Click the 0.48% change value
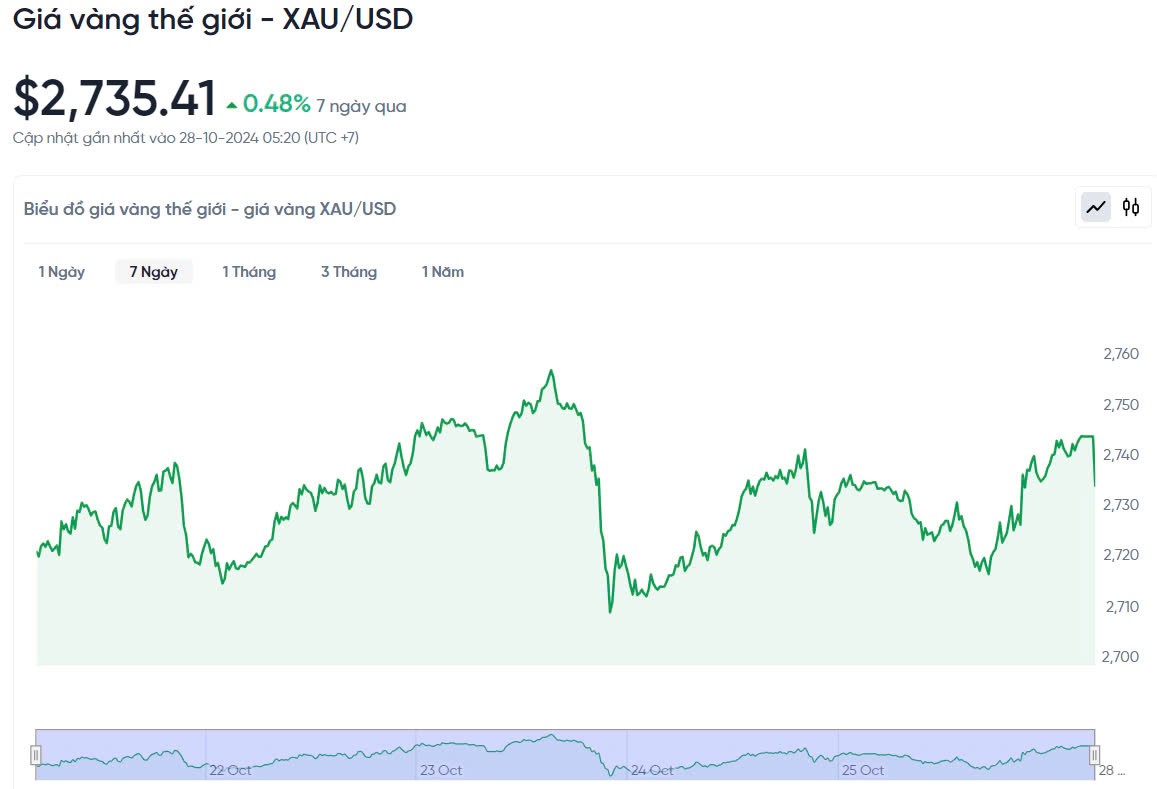 (x=276, y=104)
